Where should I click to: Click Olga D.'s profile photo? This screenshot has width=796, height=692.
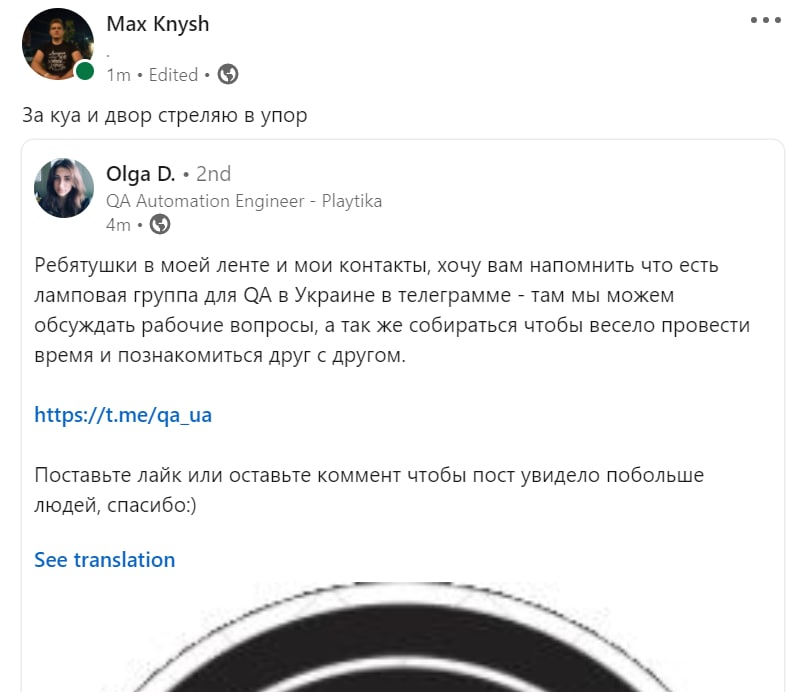64,188
